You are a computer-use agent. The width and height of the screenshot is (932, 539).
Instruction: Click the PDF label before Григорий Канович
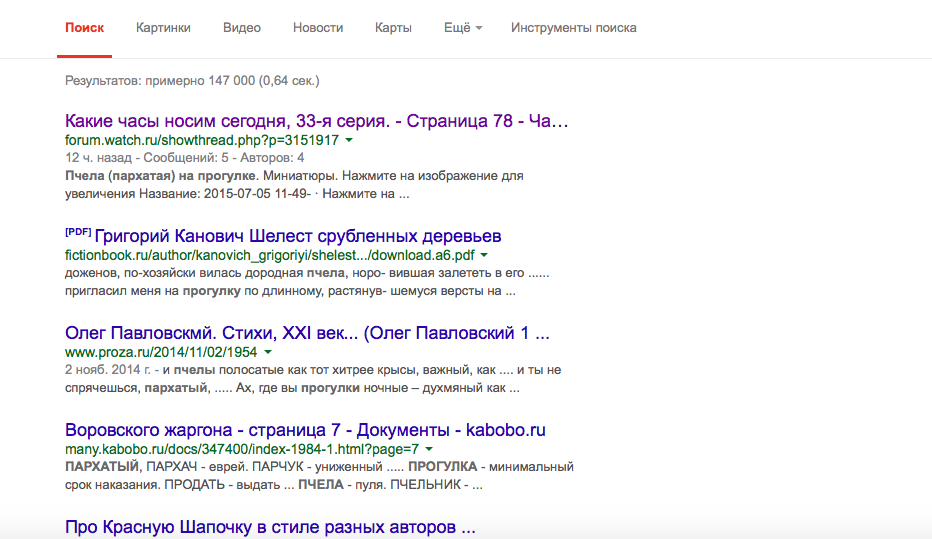pos(78,232)
